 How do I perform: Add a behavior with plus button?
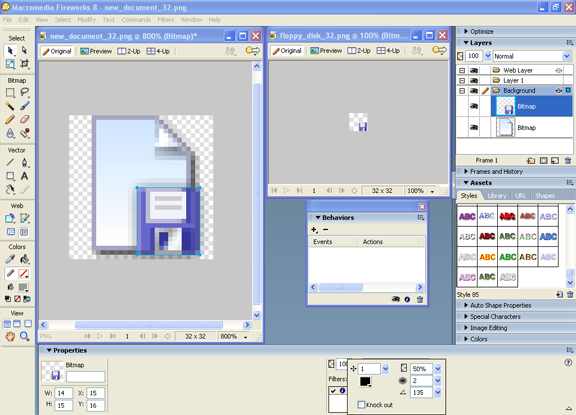pos(314,230)
